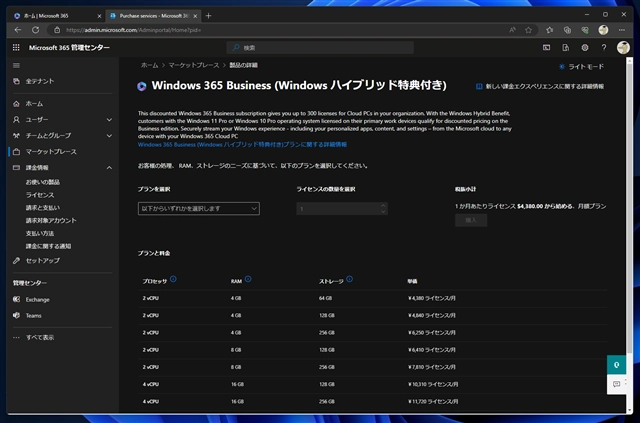Toggle read aloud icon in address bar

[x=512, y=30]
